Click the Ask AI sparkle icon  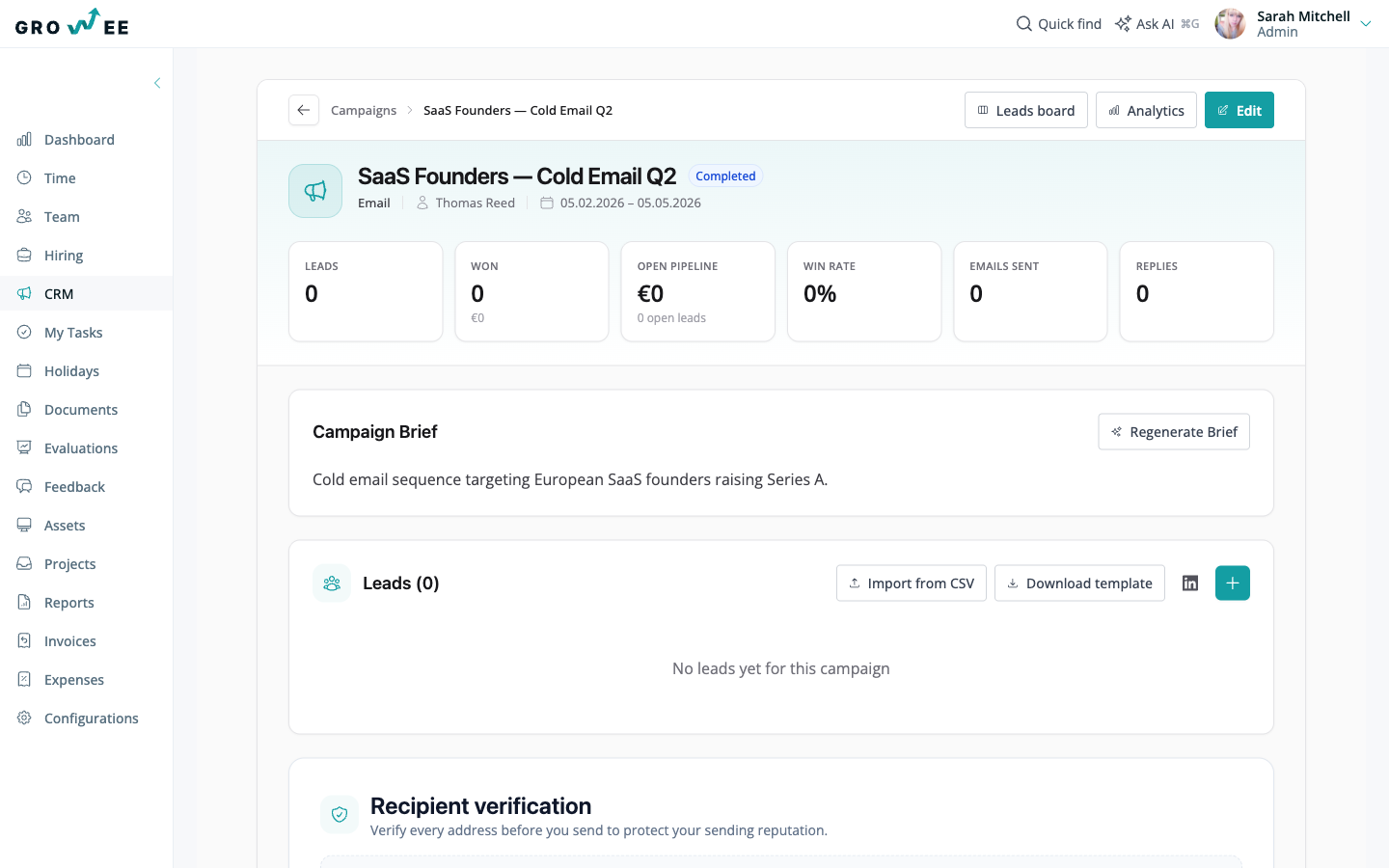[x=1123, y=24]
